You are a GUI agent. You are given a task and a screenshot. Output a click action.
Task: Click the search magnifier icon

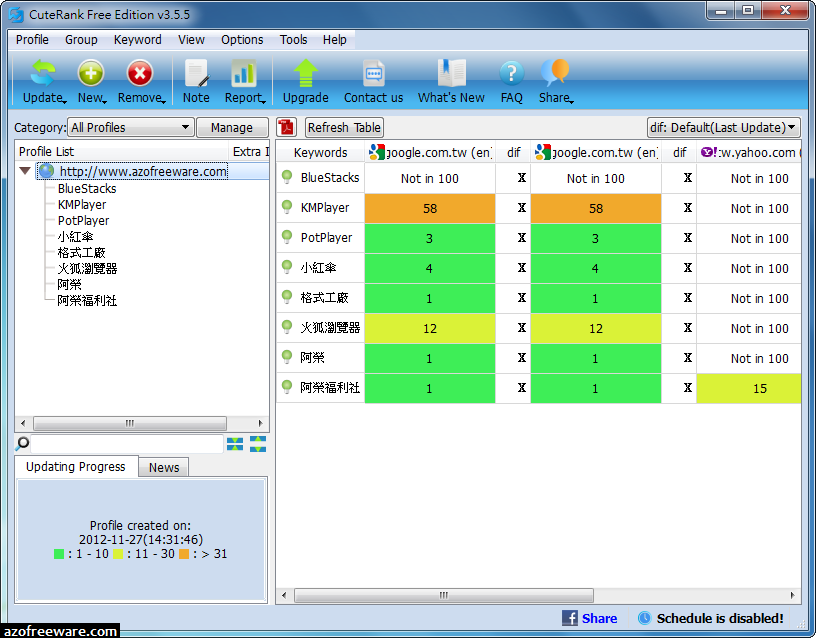22,444
